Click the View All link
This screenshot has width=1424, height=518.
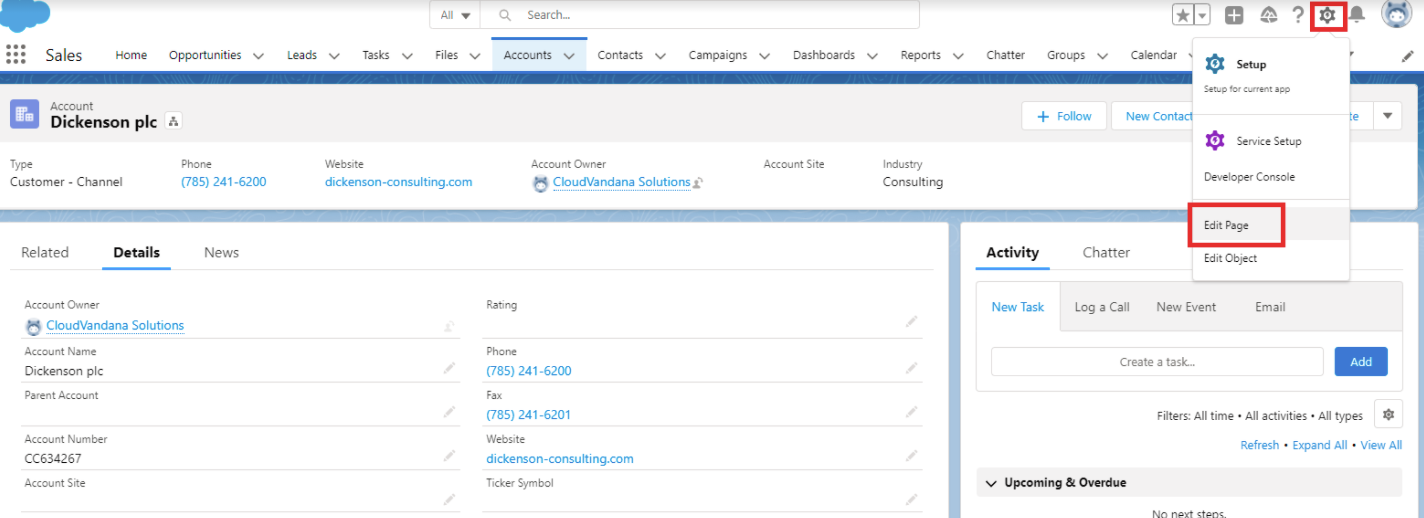click(x=1381, y=445)
